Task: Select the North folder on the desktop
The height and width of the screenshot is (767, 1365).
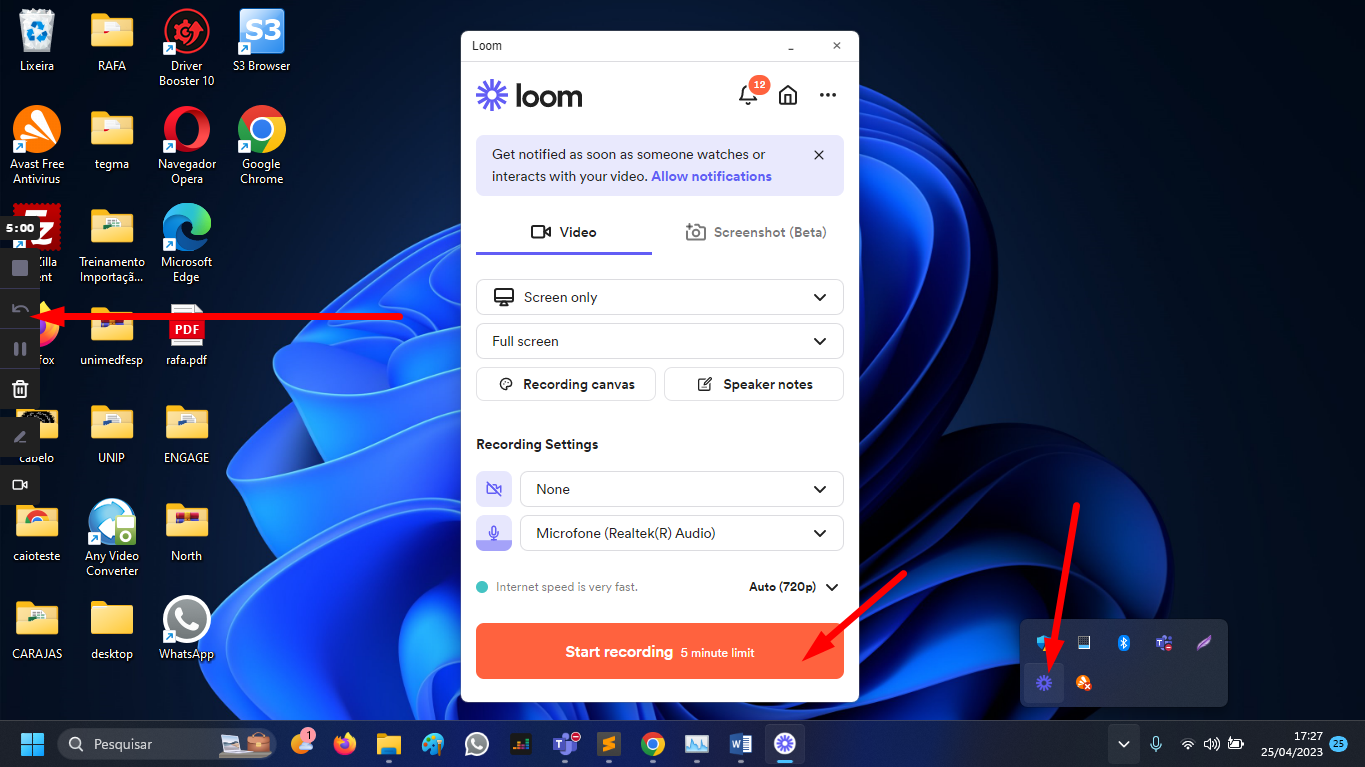Action: (x=187, y=532)
